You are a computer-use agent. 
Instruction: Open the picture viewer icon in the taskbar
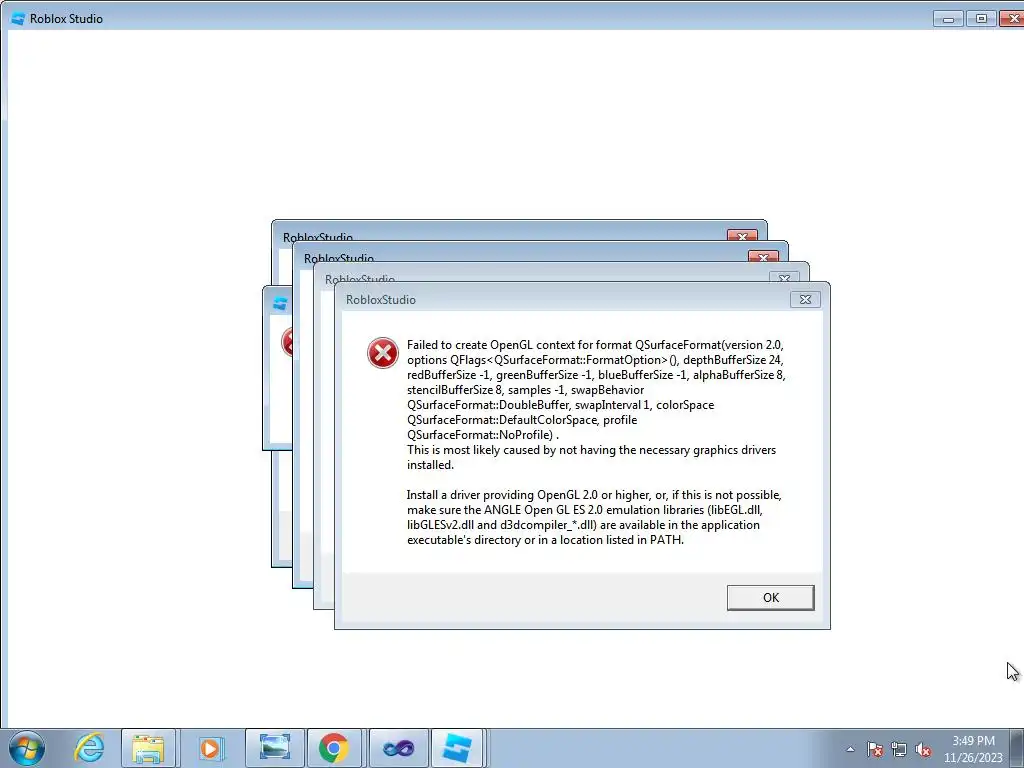274,748
